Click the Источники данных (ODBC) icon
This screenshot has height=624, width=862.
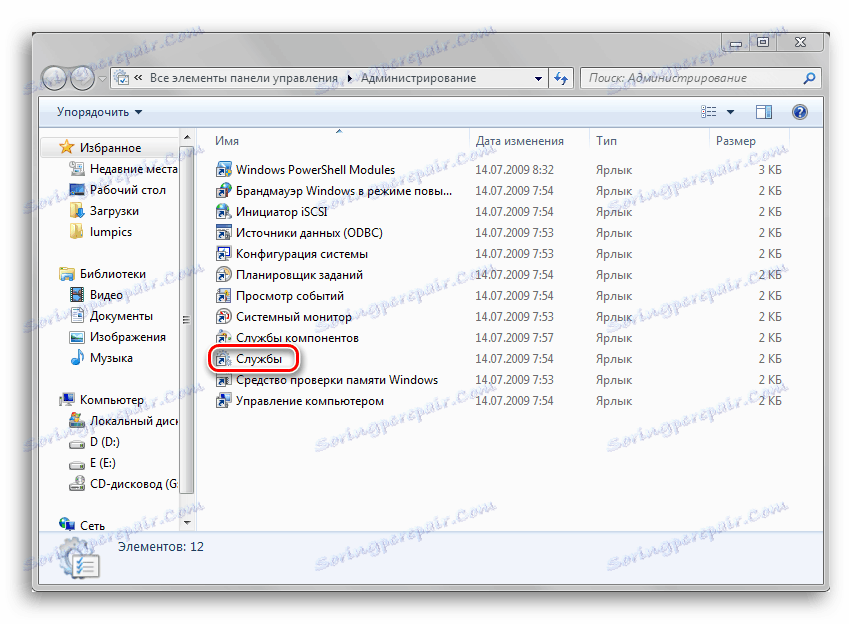pos(223,233)
